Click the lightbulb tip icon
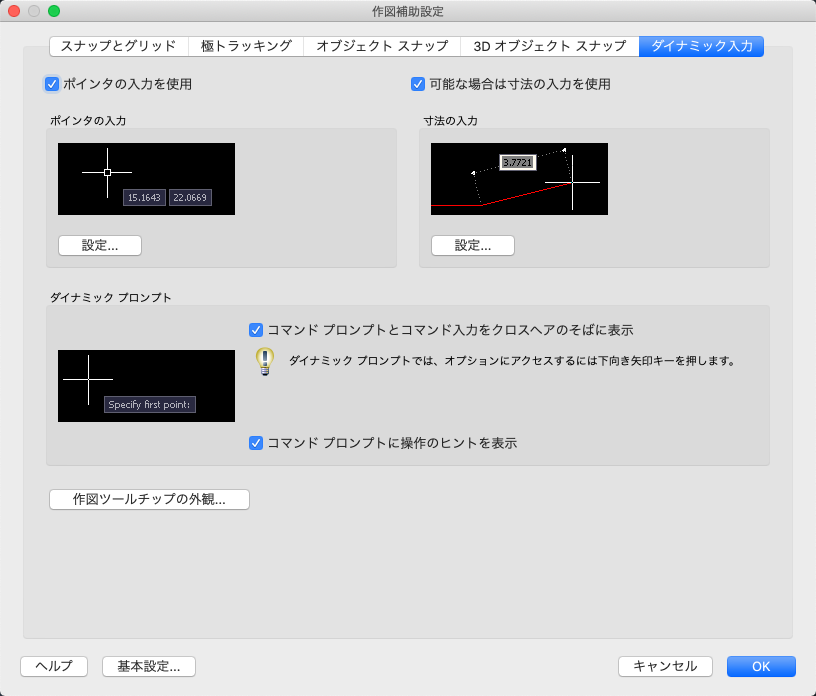Viewport: 816px width, 696px height. (265, 361)
